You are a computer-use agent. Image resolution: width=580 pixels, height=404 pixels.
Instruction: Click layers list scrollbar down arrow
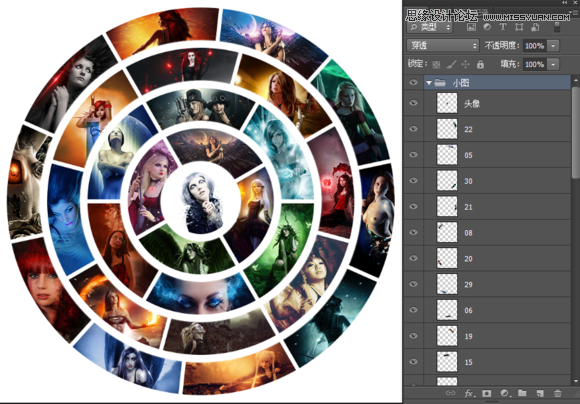click(576, 381)
